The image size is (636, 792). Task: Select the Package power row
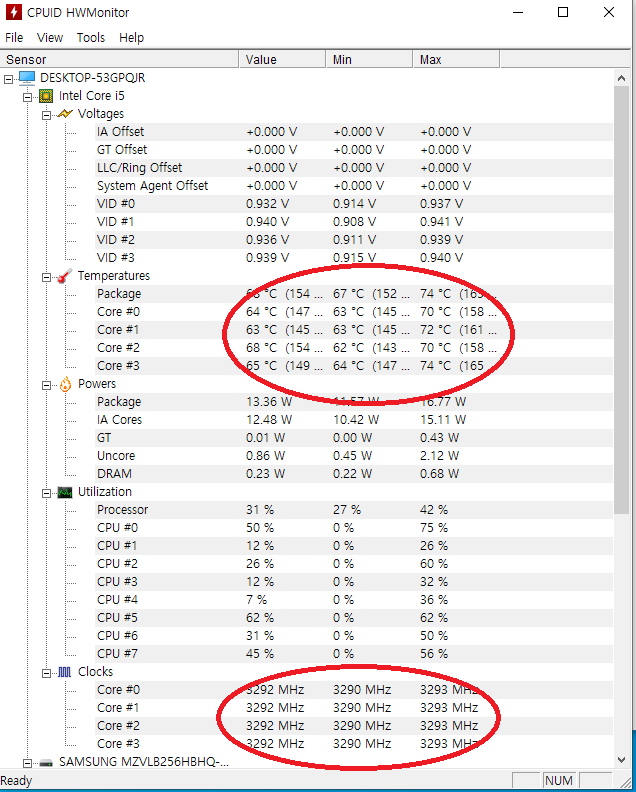pos(354,402)
